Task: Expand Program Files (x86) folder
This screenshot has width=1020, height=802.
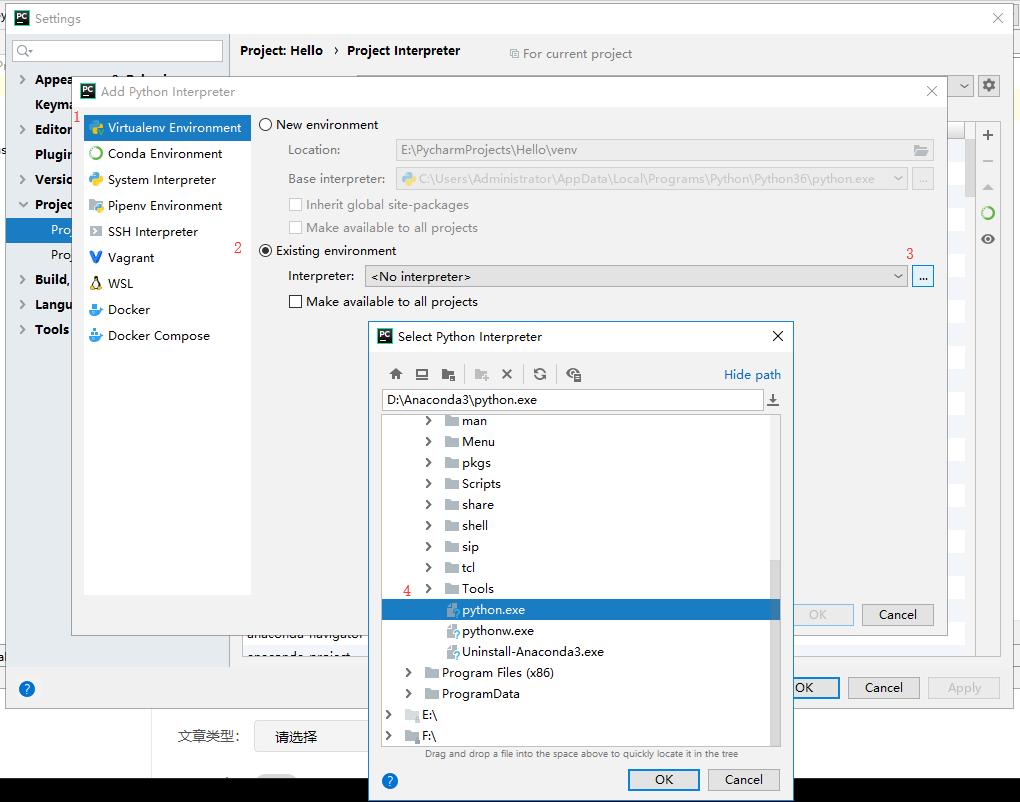Action: [x=408, y=673]
